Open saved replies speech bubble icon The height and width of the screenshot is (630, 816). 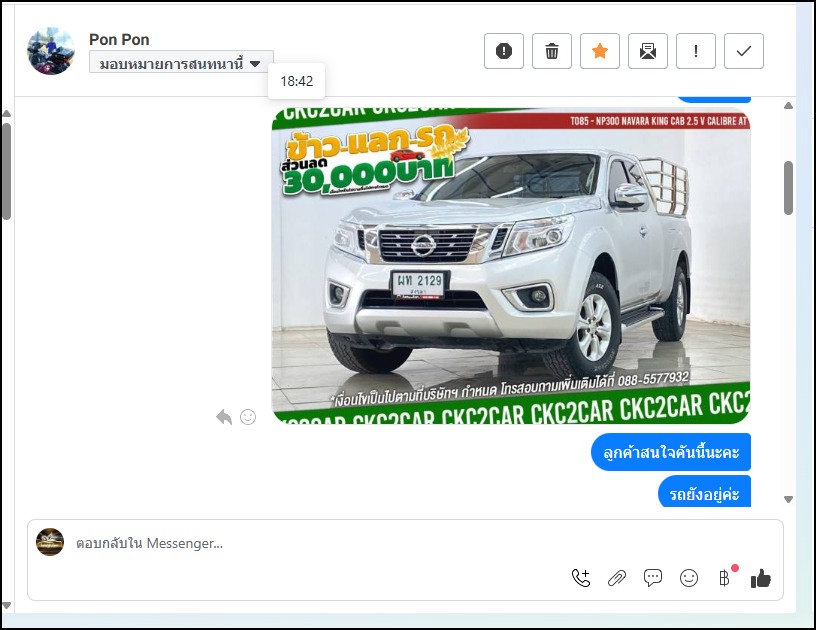pyautogui.click(x=653, y=578)
